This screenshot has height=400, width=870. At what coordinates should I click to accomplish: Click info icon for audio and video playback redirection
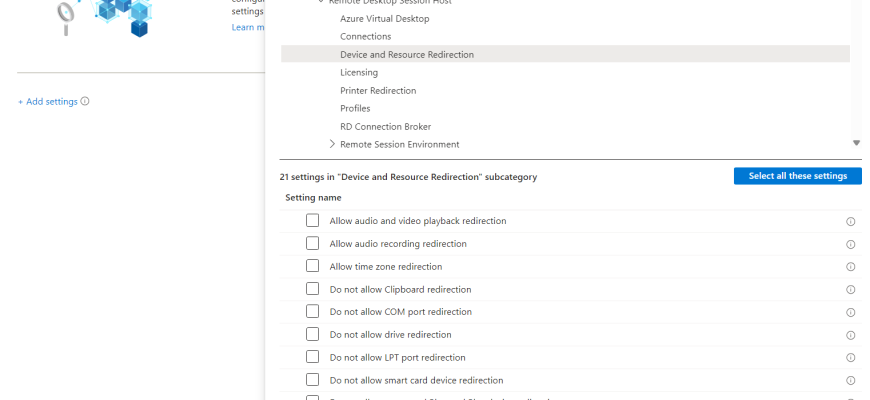[x=851, y=221]
